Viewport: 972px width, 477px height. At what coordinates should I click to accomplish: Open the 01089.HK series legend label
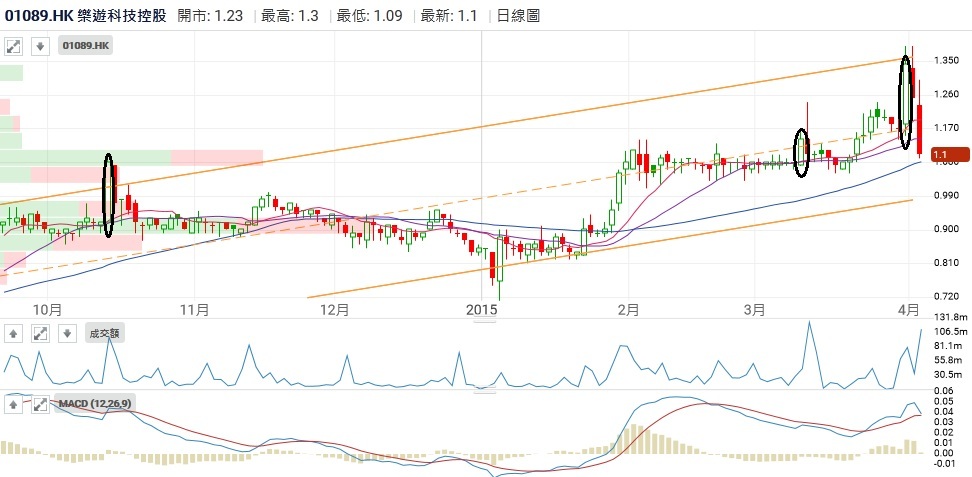[x=87, y=46]
